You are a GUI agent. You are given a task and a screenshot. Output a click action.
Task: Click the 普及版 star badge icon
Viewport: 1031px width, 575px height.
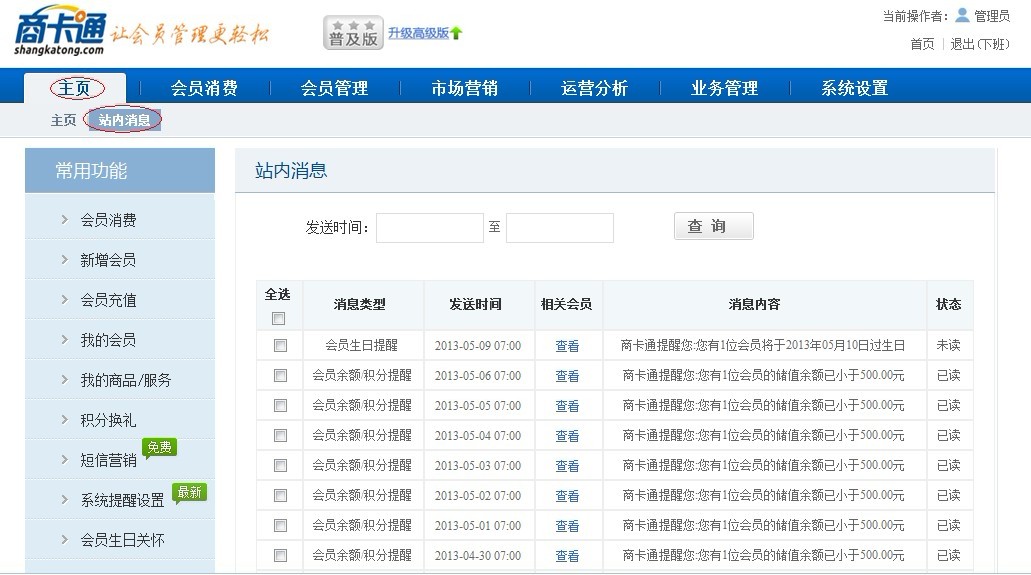pyautogui.click(x=353, y=33)
